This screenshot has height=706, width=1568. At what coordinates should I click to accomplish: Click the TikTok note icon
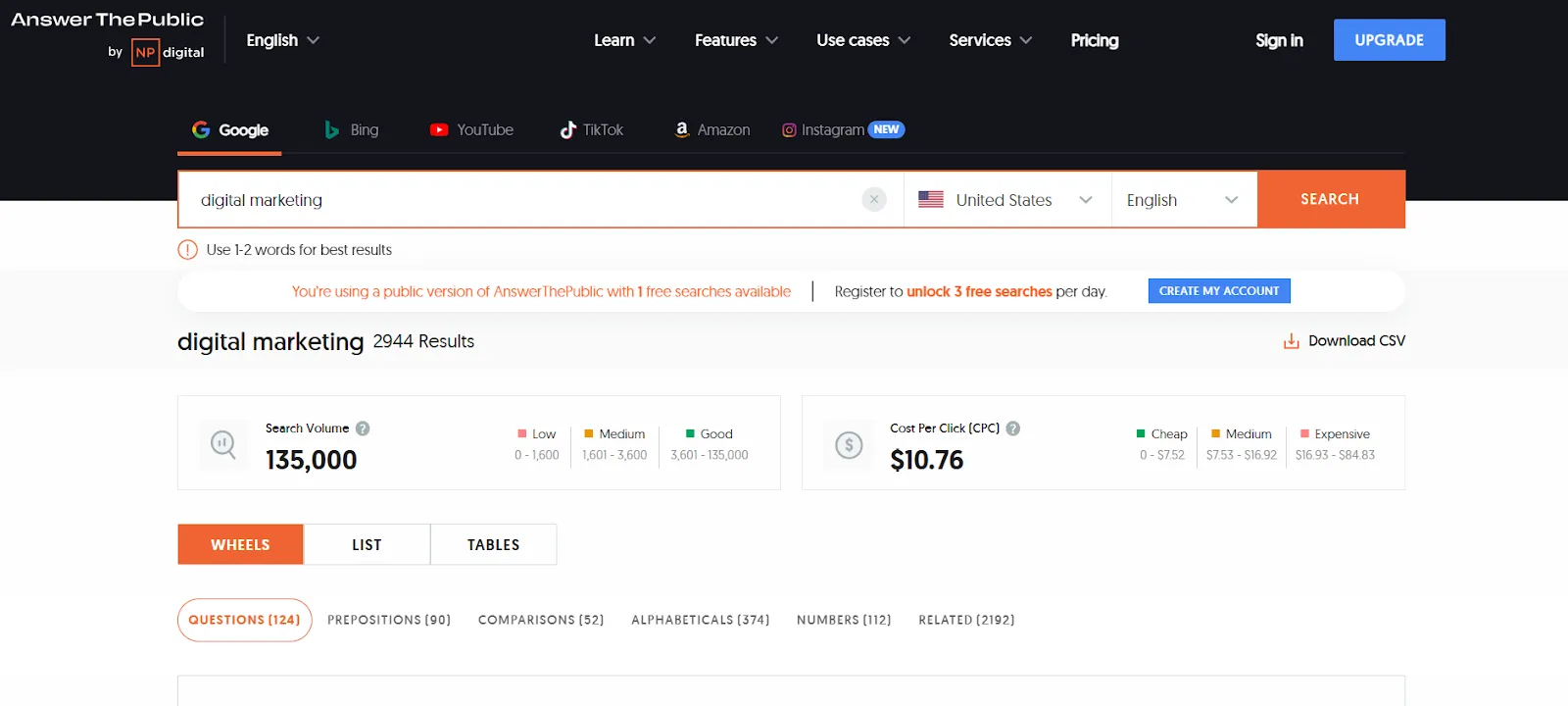[x=567, y=129]
